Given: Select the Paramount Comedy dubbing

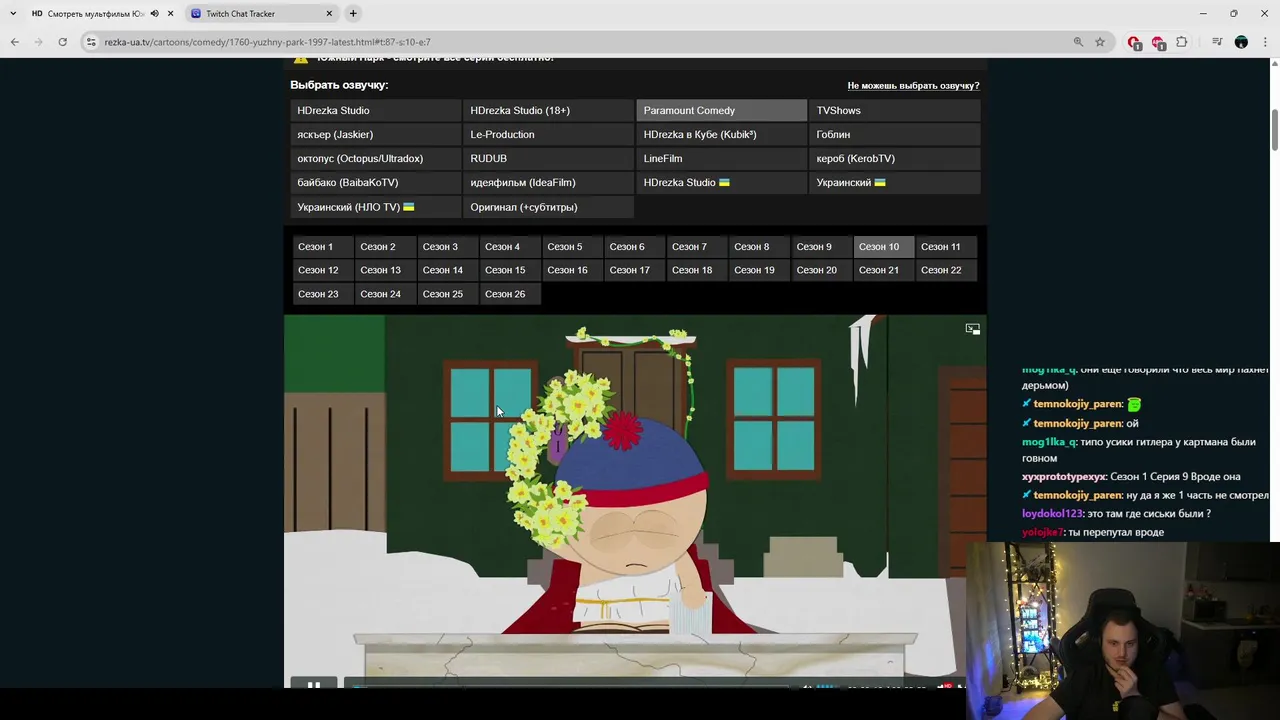Looking at the screenshot, I should tap(722, 110).
